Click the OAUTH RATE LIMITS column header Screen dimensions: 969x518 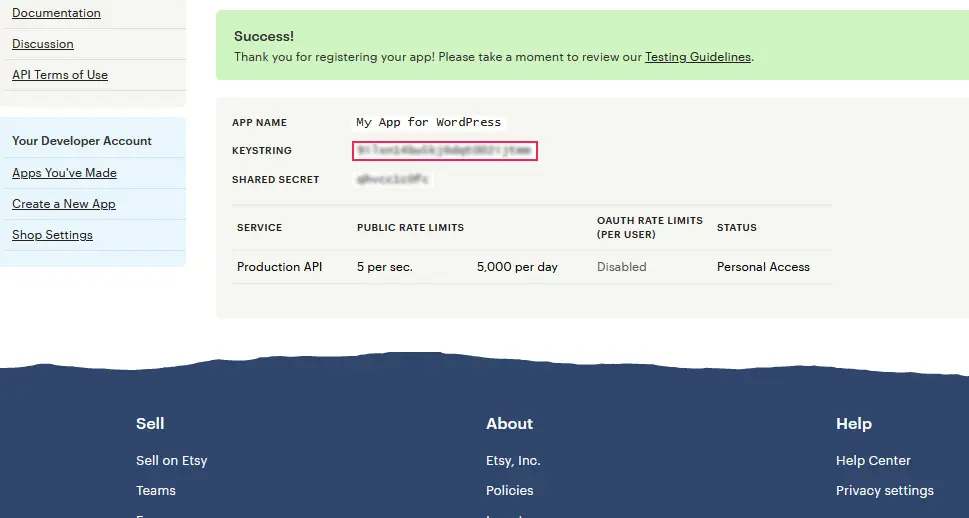tap(650, 227)
